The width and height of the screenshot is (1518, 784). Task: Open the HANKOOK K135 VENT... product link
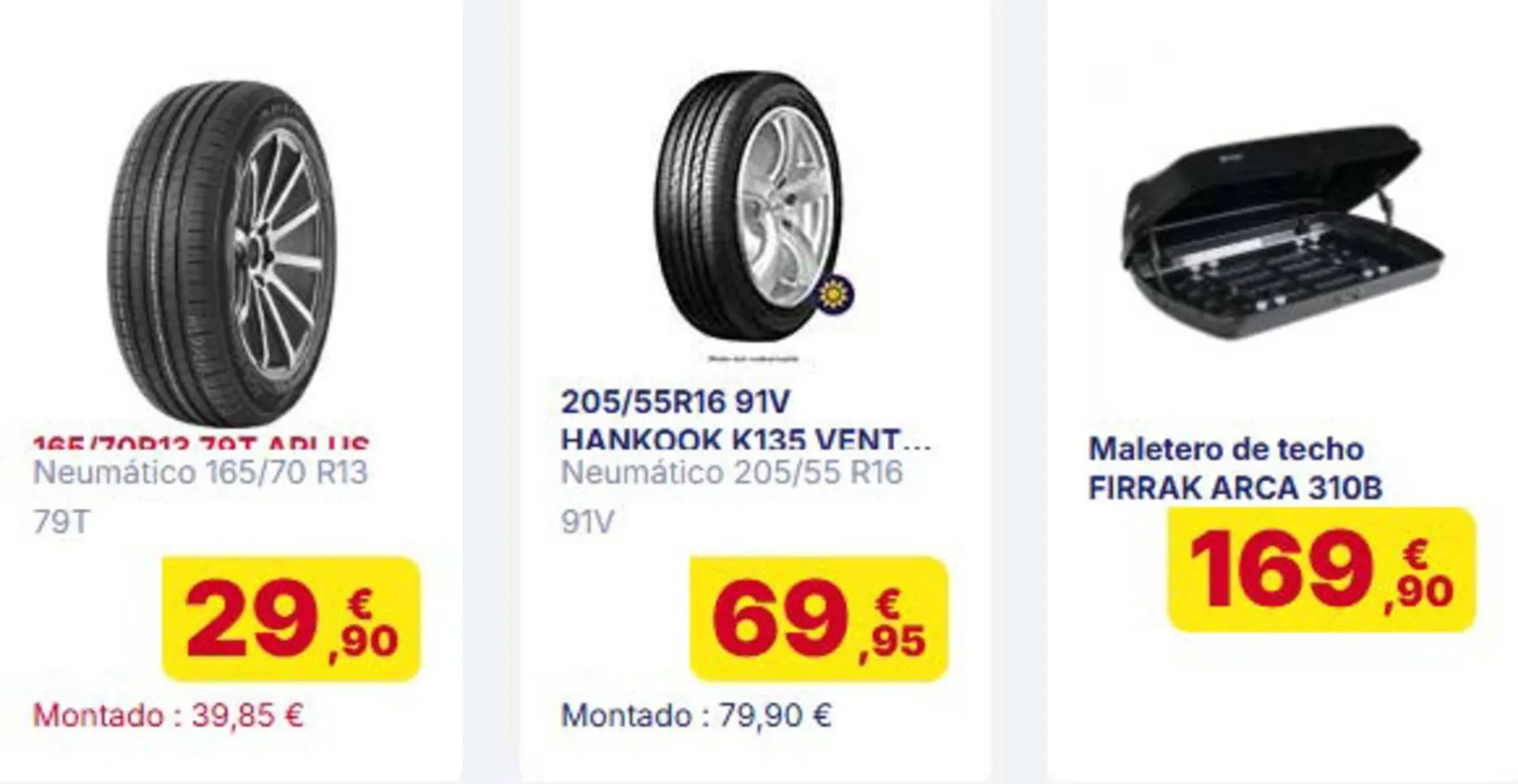[746, 439]
